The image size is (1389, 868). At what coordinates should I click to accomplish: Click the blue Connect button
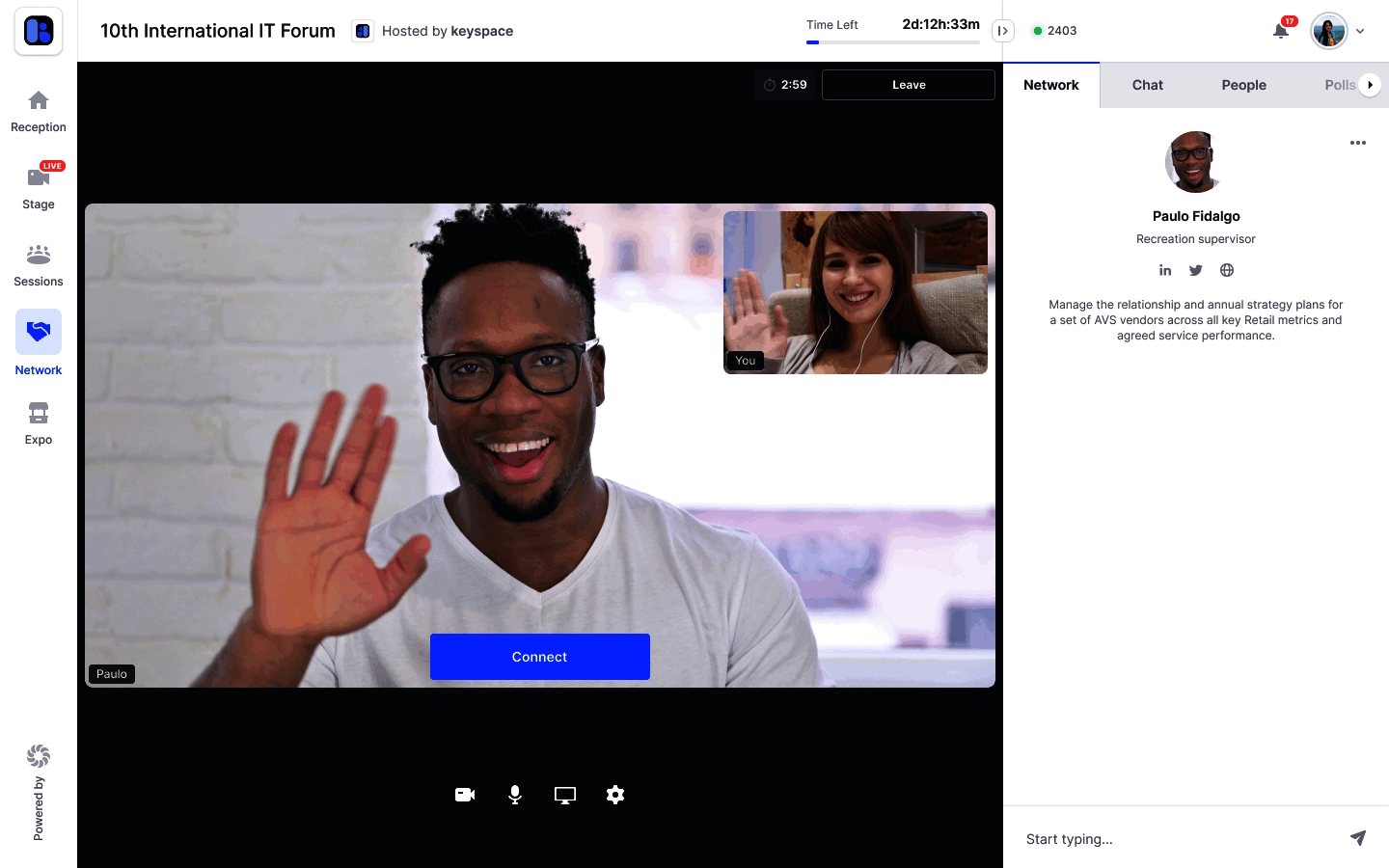[540, 657]
